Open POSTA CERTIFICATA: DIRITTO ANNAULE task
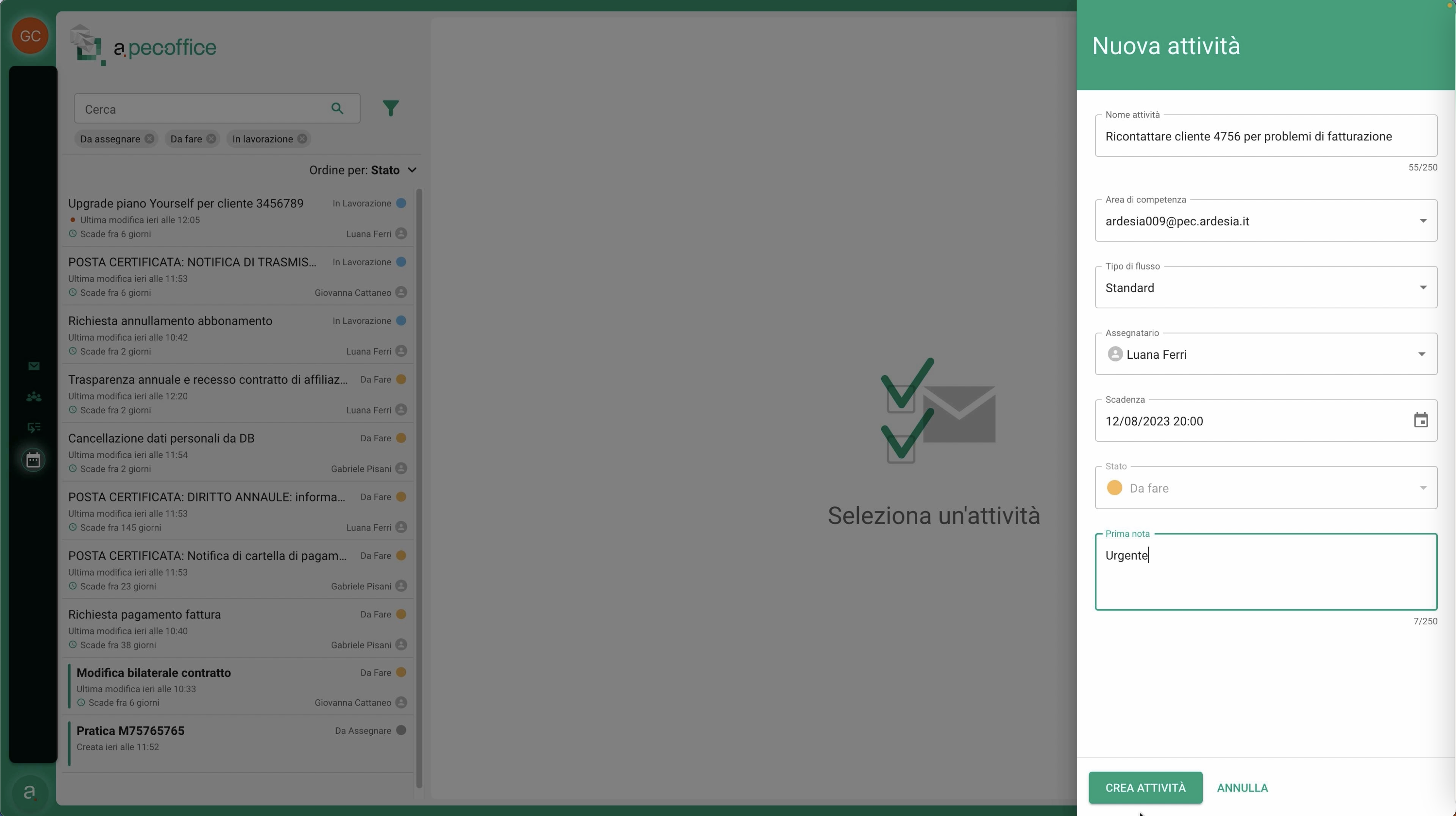The width and height of the screenshot is (1456, 816). coord(237,512)
